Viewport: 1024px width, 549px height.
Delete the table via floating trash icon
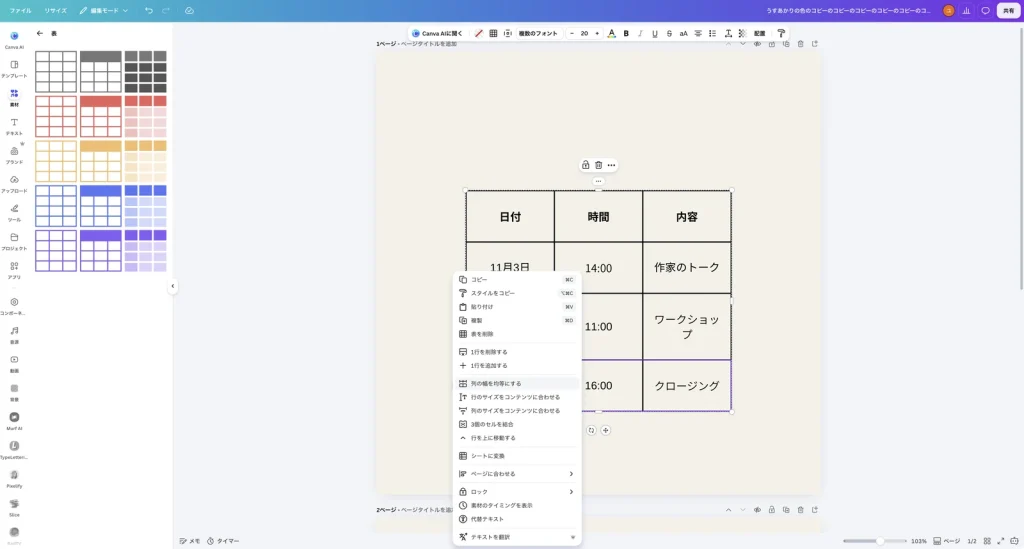598,165
